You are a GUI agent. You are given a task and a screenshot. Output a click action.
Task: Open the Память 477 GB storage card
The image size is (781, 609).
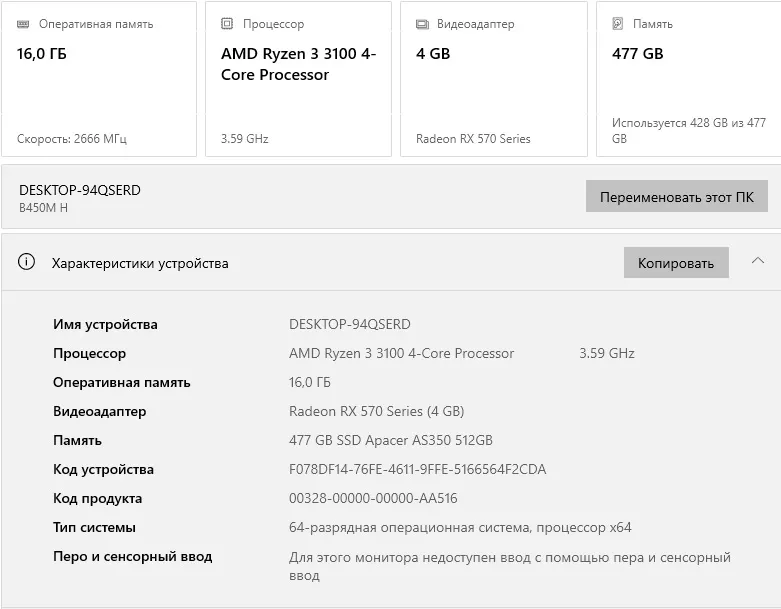coord(689,79)
